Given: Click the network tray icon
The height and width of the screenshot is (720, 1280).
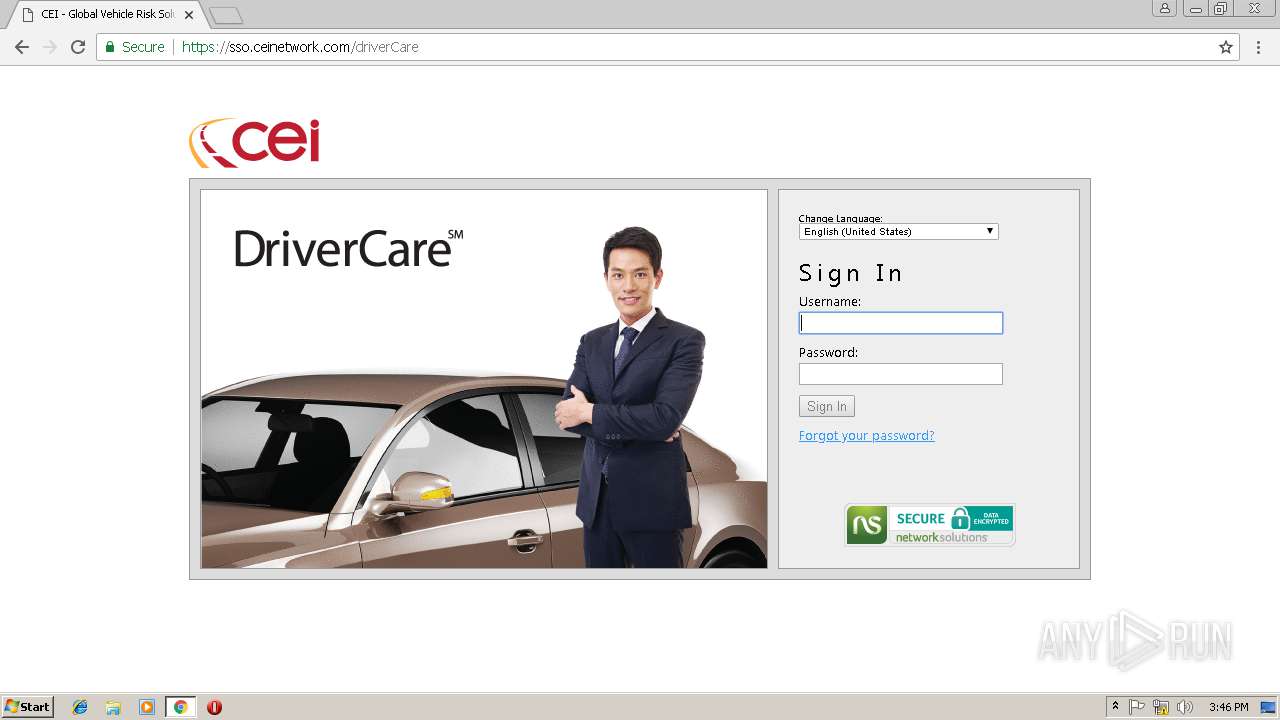Looking at the screenshot, I should (x=1161, y=707).
